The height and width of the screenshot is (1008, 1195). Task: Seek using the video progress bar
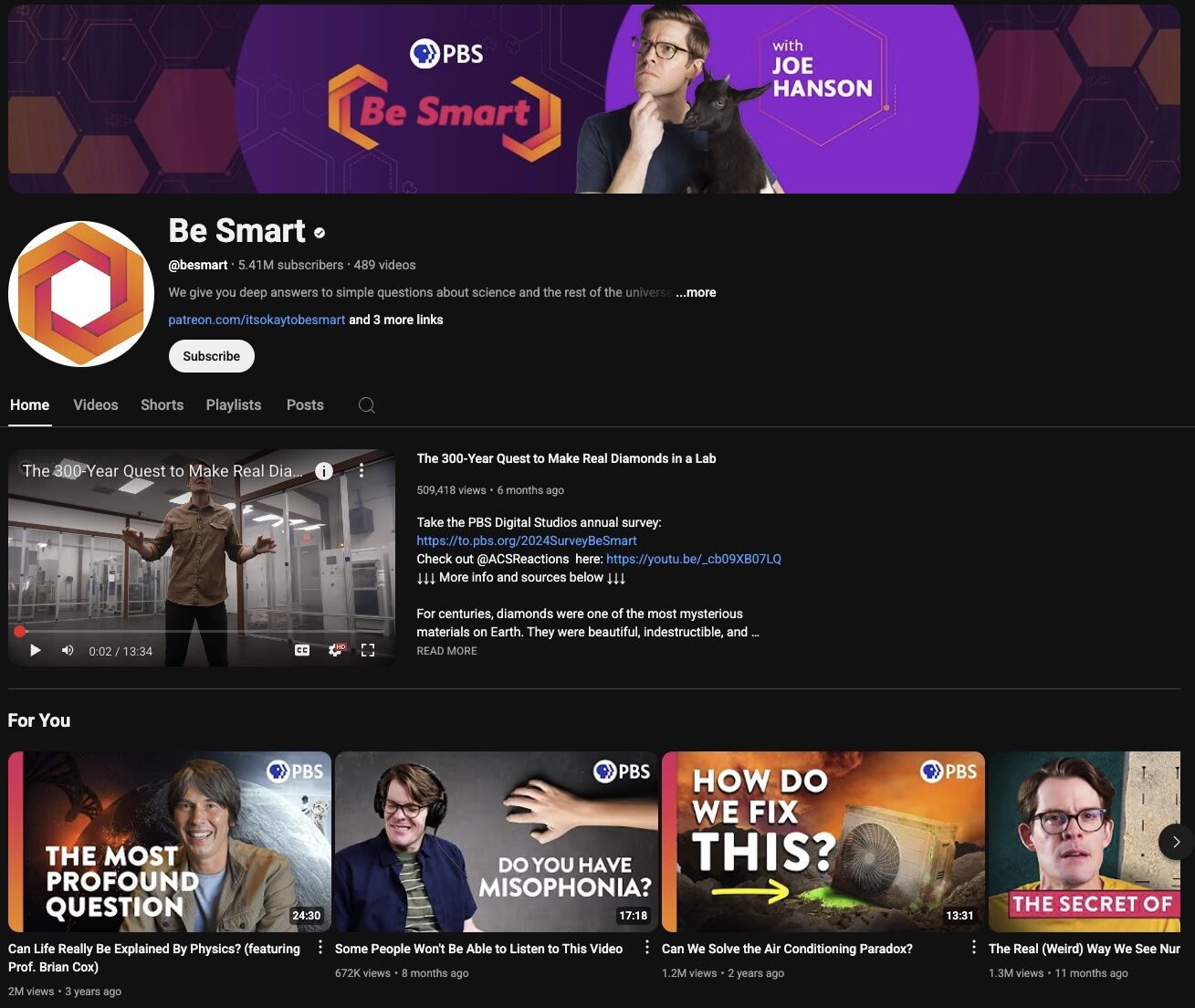pos(202,631)
